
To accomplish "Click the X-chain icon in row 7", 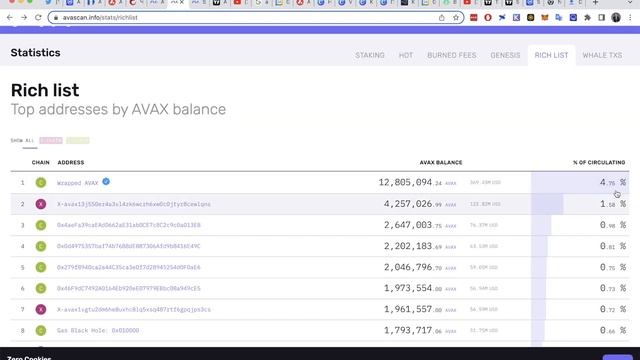I will (x=41, y=309).
